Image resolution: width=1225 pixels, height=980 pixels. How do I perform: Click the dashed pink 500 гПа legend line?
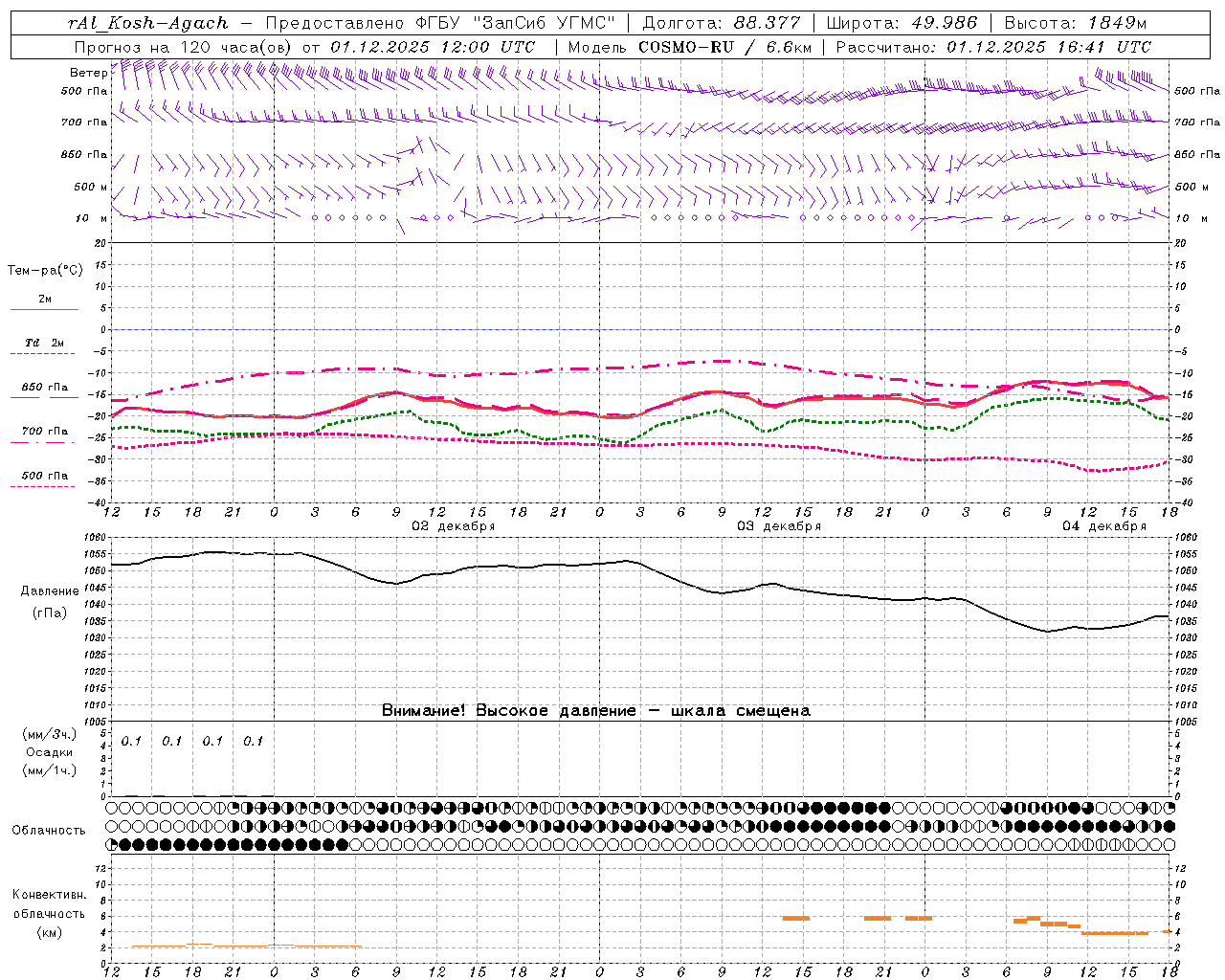44,486
